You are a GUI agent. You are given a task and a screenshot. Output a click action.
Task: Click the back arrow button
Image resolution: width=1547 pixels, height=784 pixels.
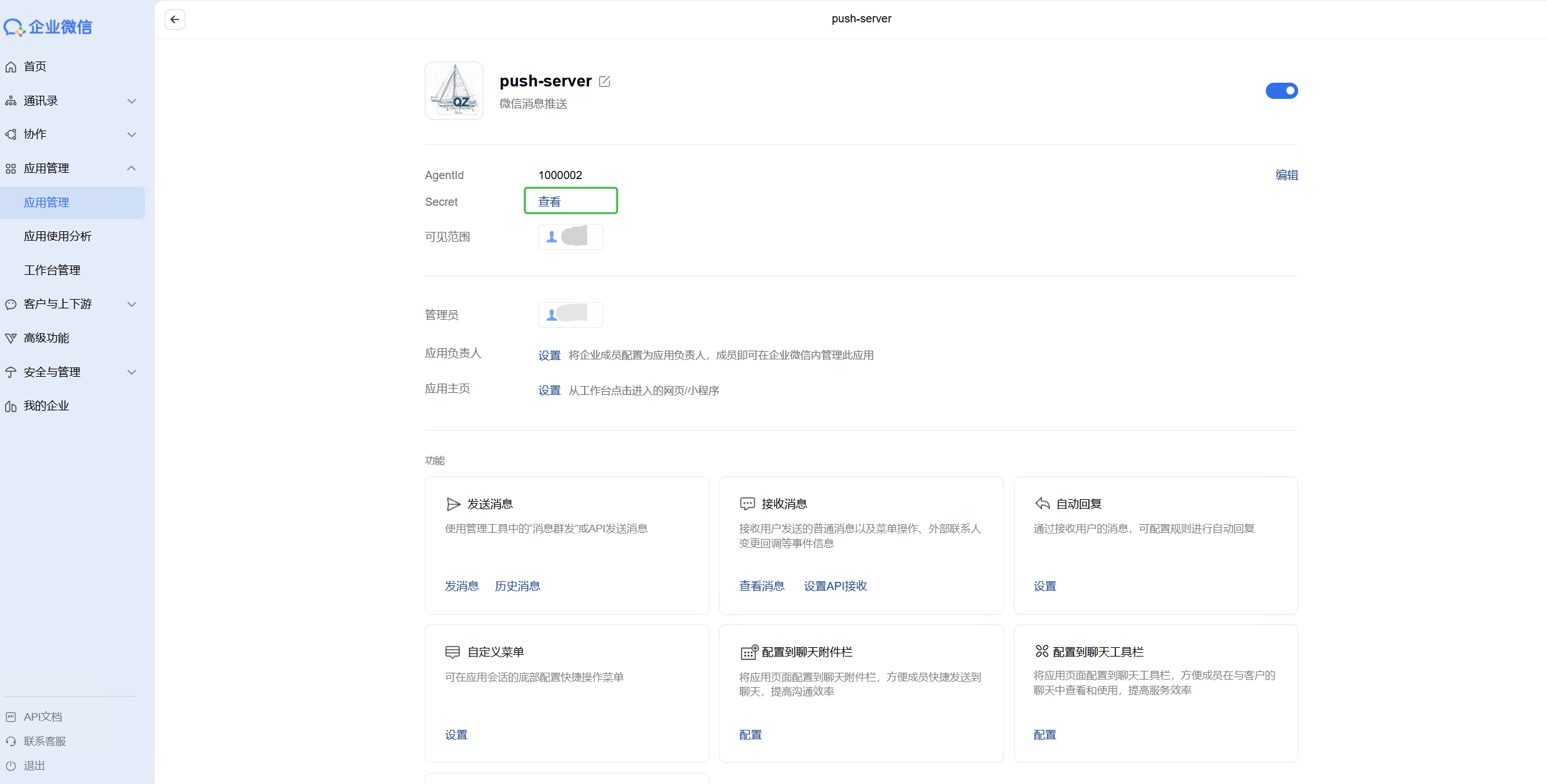click(x=175, y=19)
